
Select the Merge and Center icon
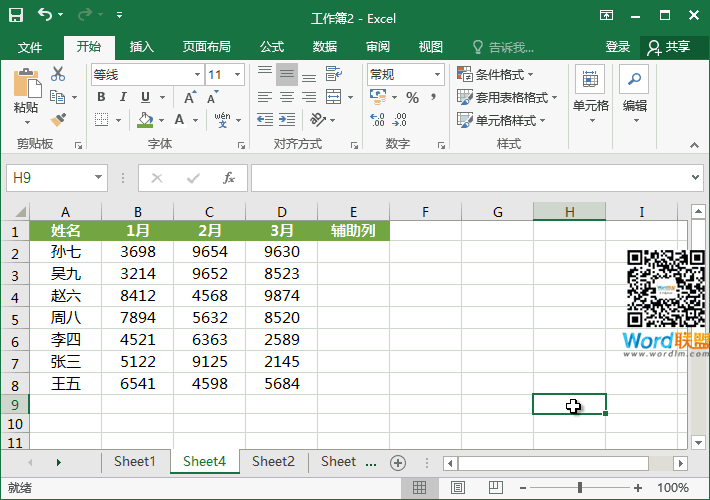tap(334, 96)
